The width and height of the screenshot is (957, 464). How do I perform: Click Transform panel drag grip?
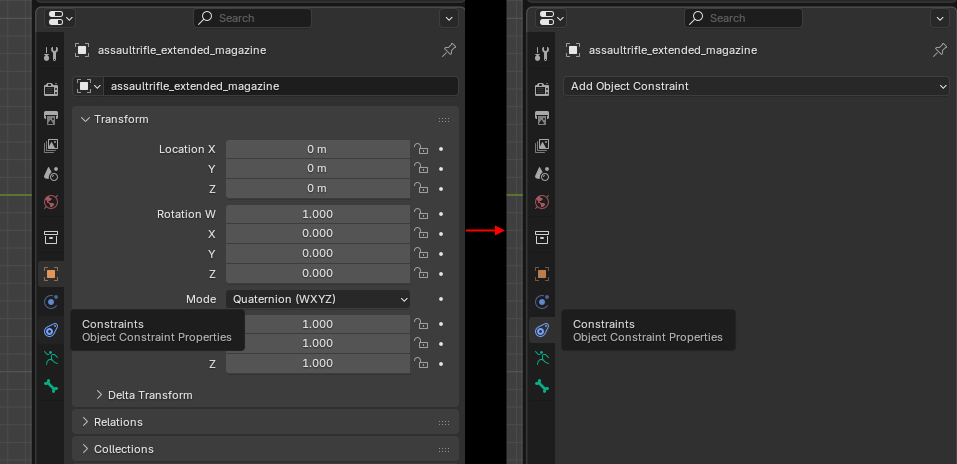pyautogui.click(x=444, y=120)
